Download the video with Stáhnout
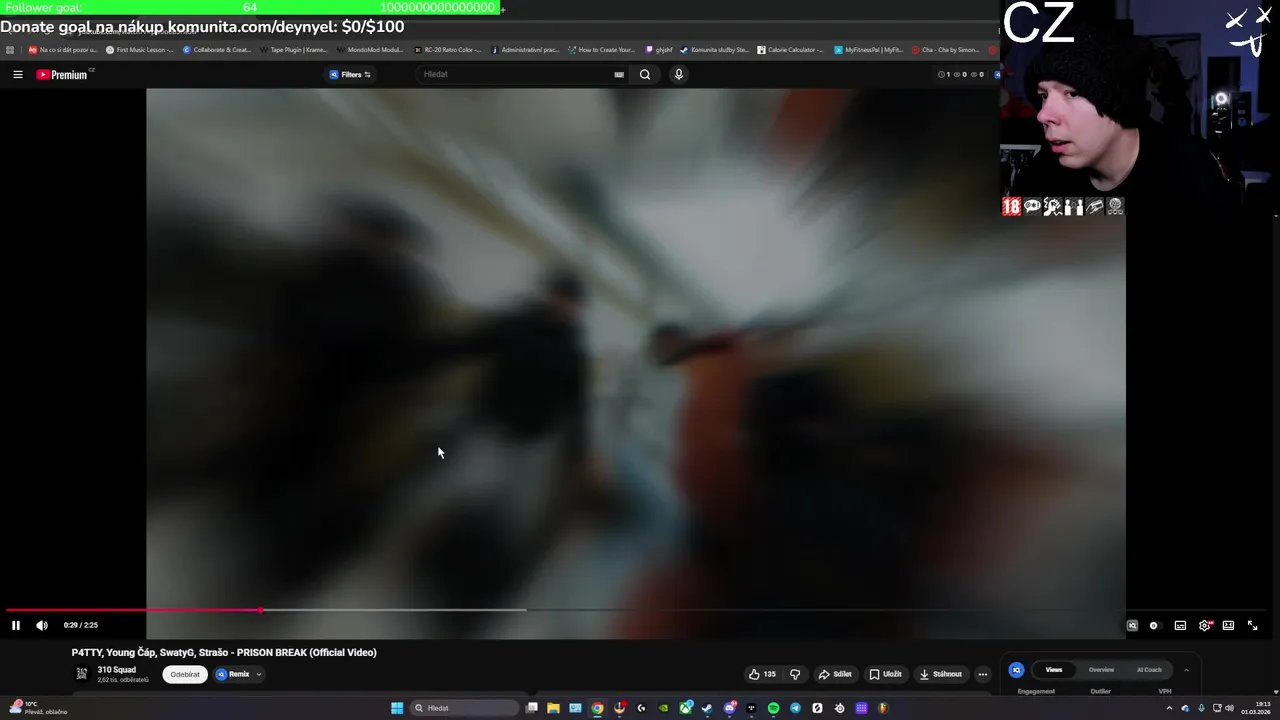The height and width of the screenshot is (720, 1280). 940,674
